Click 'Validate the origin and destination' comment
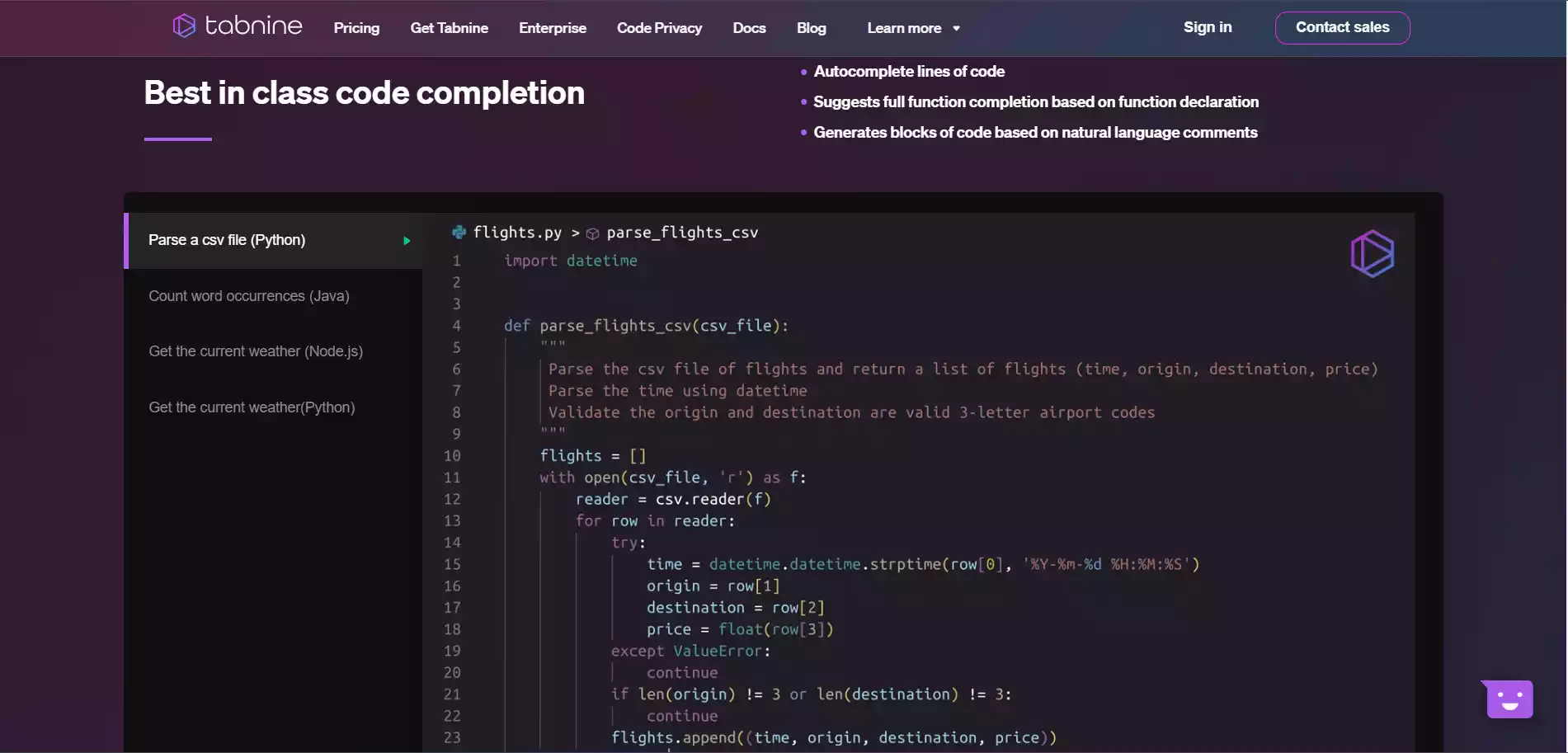Screen dimensions: 1568x753 coord(852,412)
